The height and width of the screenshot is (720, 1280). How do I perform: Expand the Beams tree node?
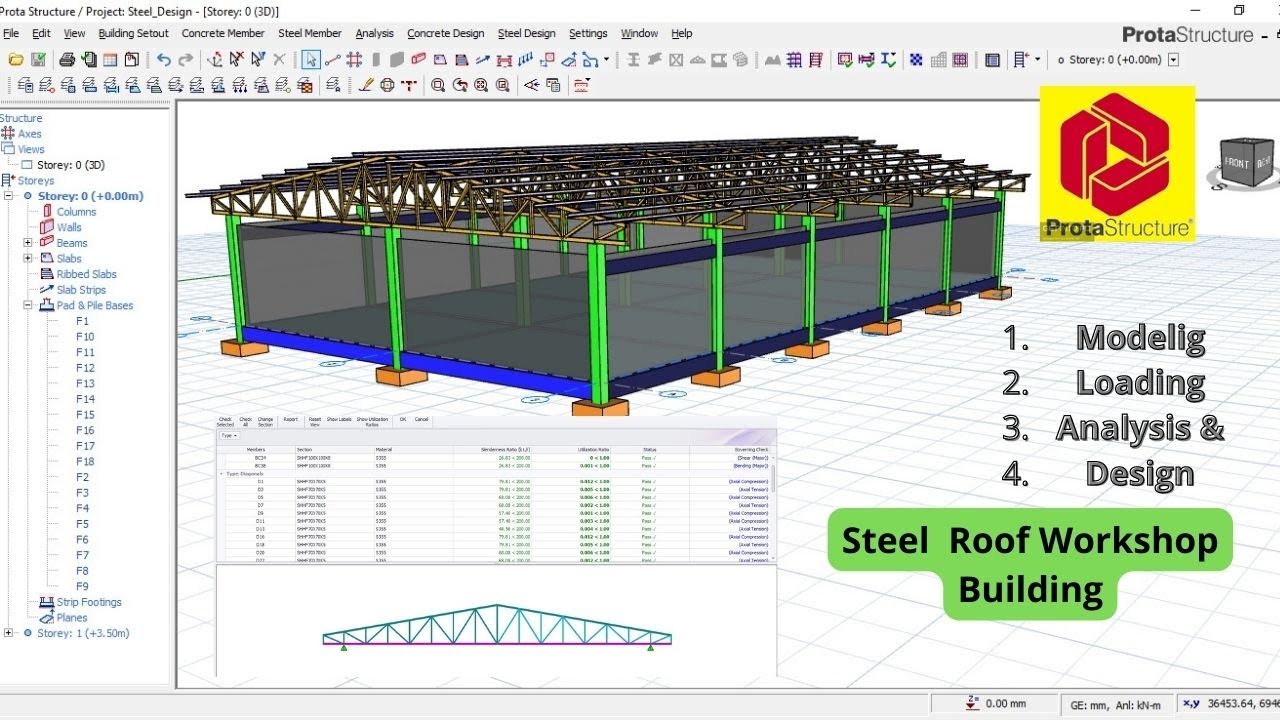28,243
